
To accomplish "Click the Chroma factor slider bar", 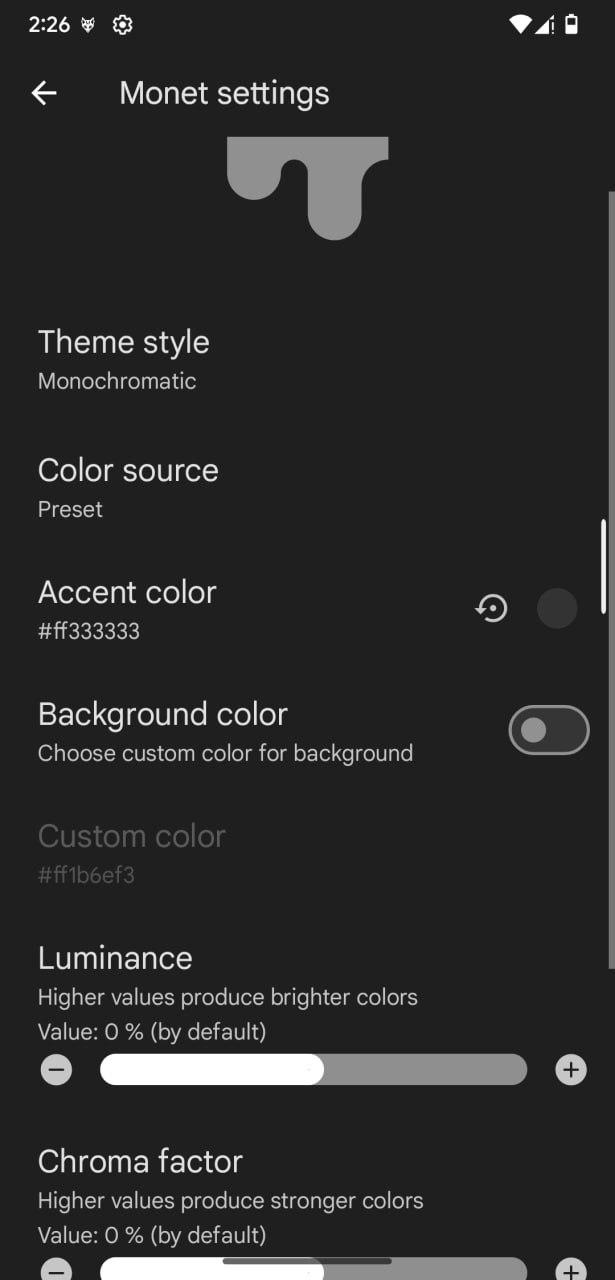I will 313,1269.
